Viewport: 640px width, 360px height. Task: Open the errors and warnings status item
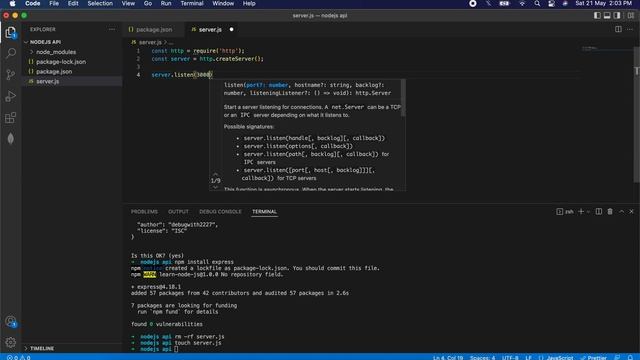pos(18,357)
